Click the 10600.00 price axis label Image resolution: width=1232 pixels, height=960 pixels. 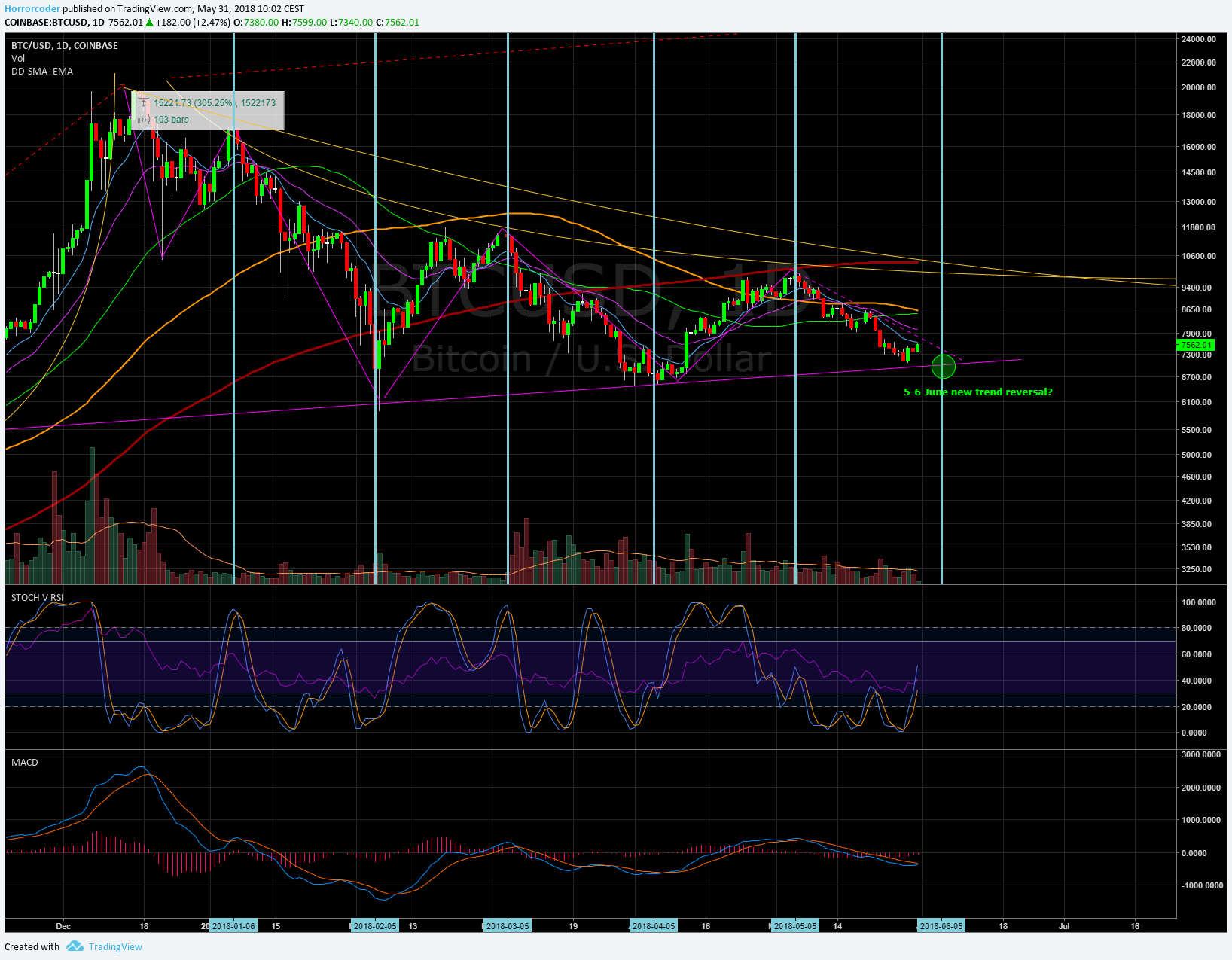point(1199,256)
